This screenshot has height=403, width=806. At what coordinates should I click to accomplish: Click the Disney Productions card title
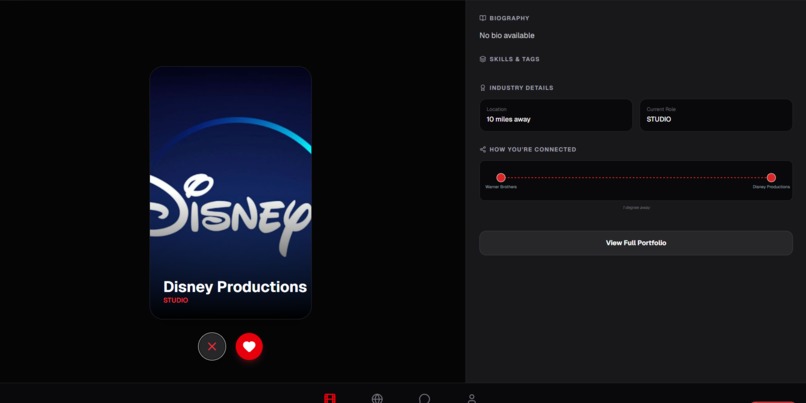click(235, 287)
